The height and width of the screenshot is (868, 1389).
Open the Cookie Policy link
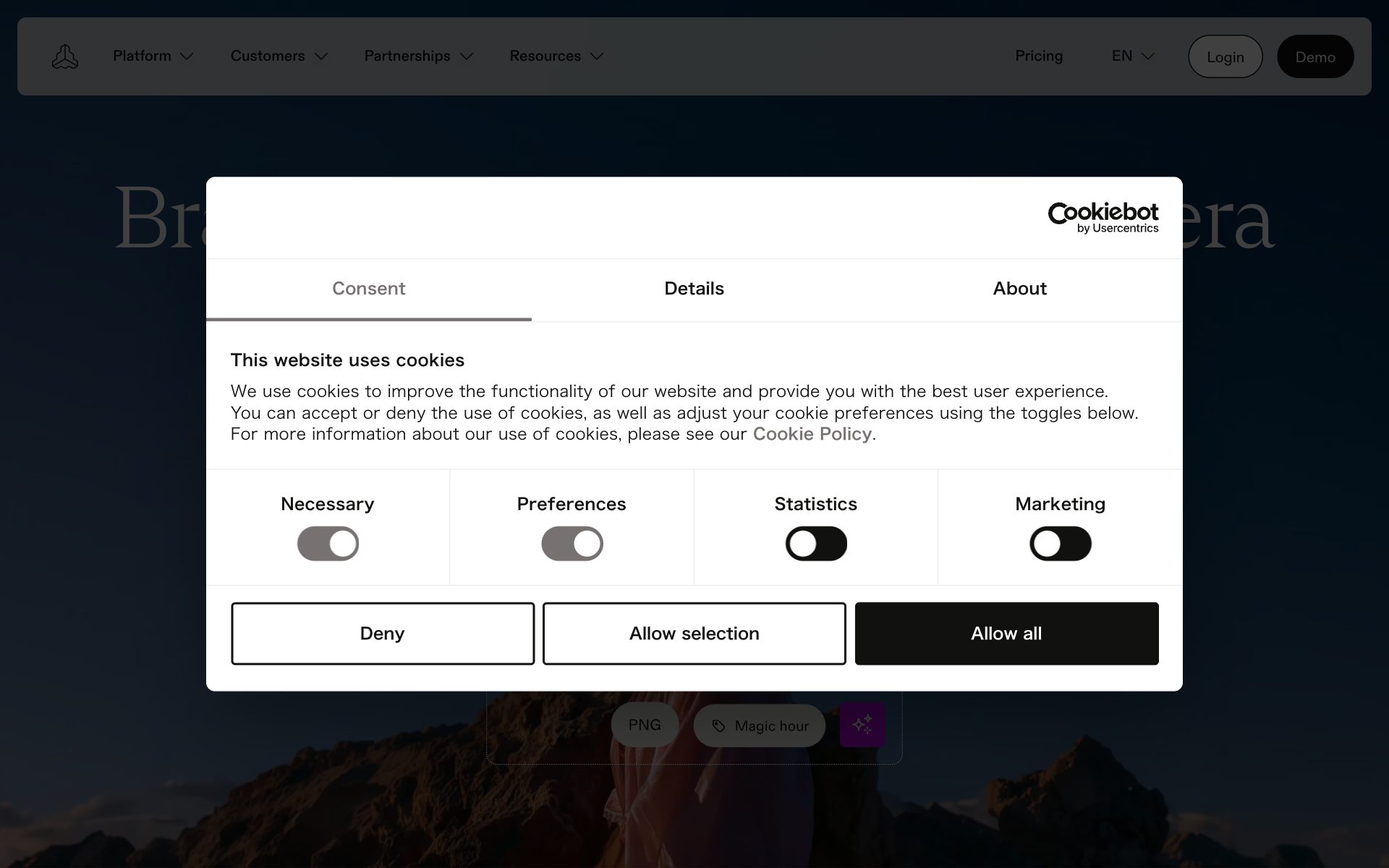click(812, 434)
